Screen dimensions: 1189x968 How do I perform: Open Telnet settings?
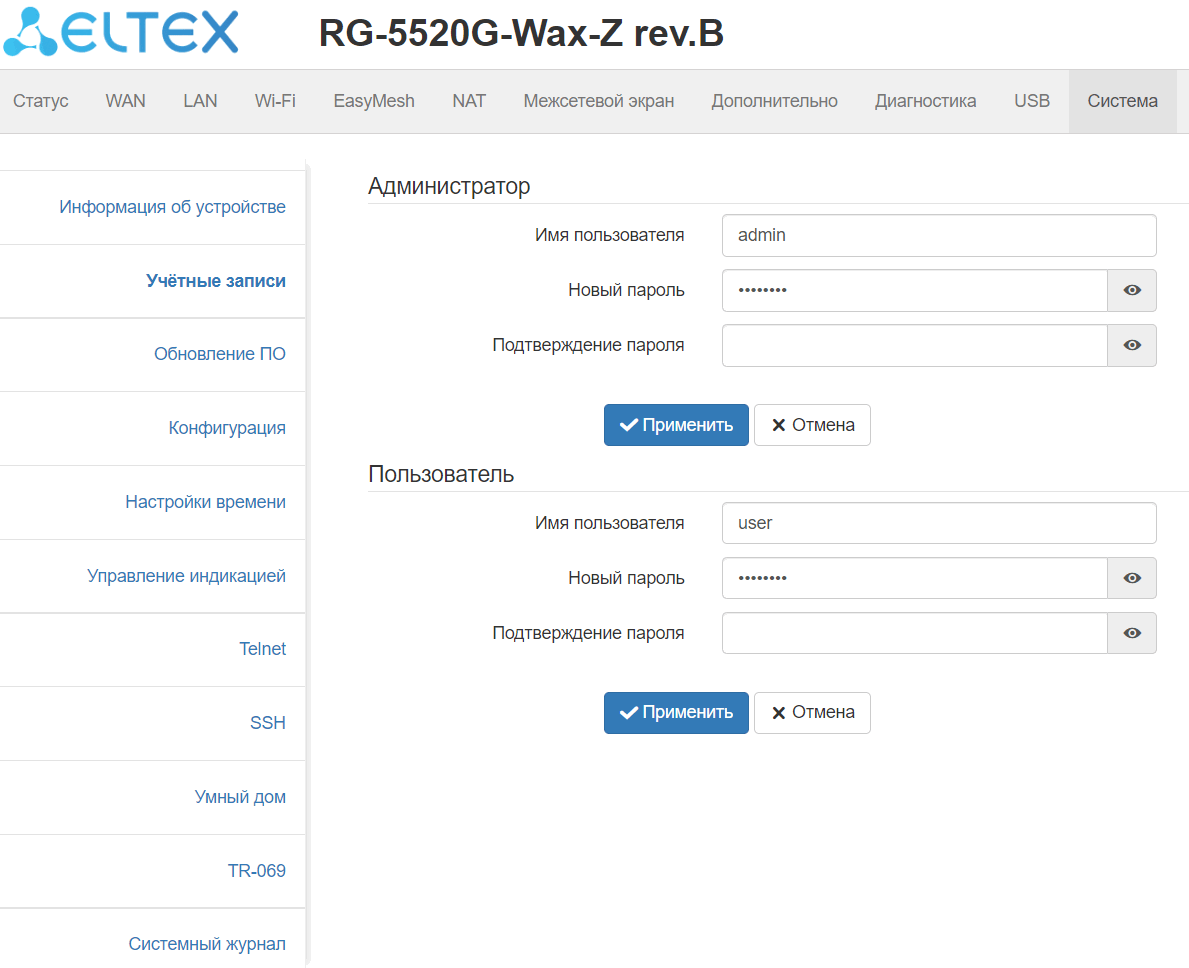[x=262, y=649]
